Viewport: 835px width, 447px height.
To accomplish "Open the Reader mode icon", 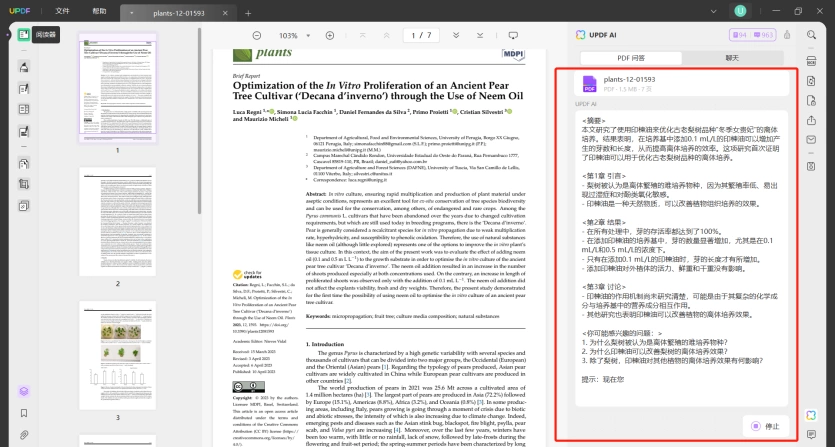I will point(23,35).
